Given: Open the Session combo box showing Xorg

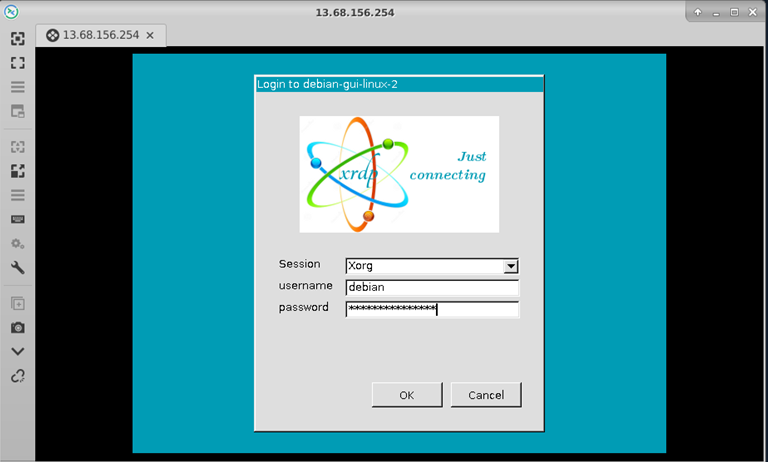Looking at the screenshot, I should click(x=432, y=266).
